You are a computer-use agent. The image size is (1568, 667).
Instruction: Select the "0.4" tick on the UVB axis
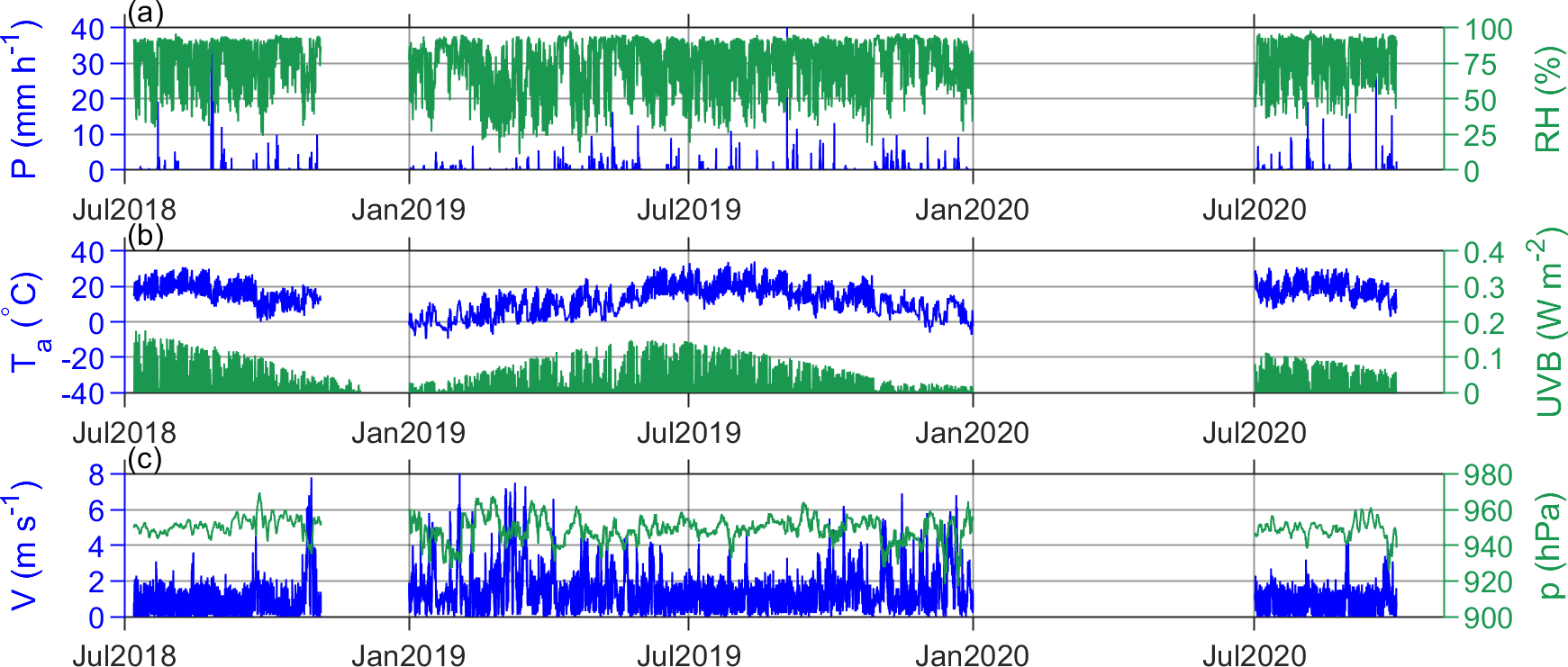pyautogui.click(x=1483, y=252)
